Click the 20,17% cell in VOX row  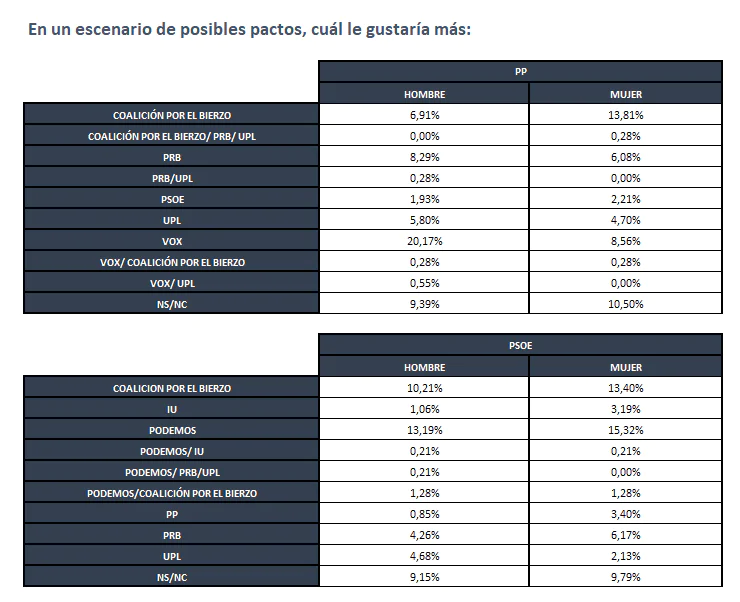click(424, 241)
